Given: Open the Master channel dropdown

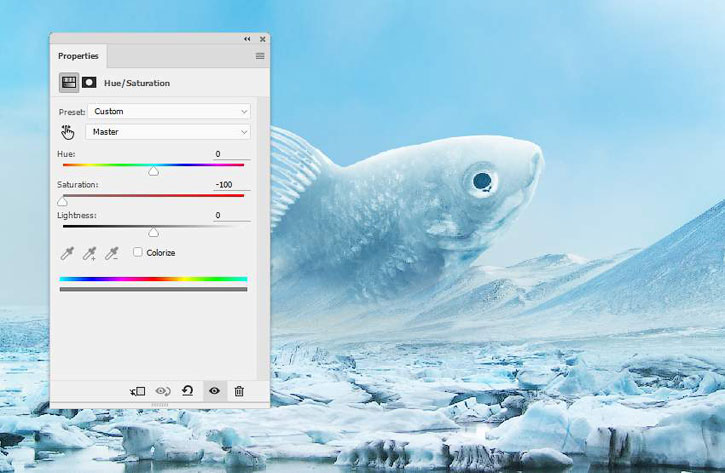Looking at the screenshot, I should click(x=169, y=132).
